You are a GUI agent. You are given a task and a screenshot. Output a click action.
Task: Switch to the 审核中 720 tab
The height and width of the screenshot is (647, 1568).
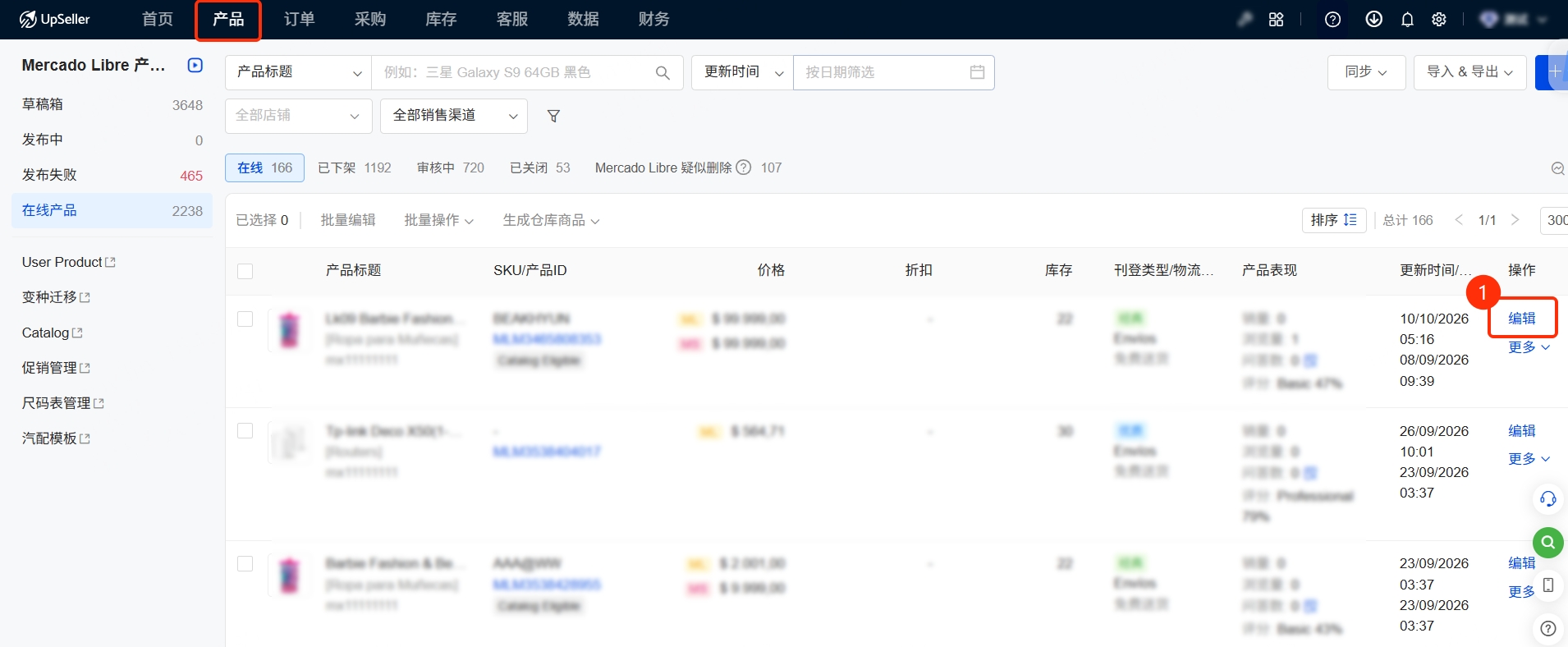click(451, 167)
